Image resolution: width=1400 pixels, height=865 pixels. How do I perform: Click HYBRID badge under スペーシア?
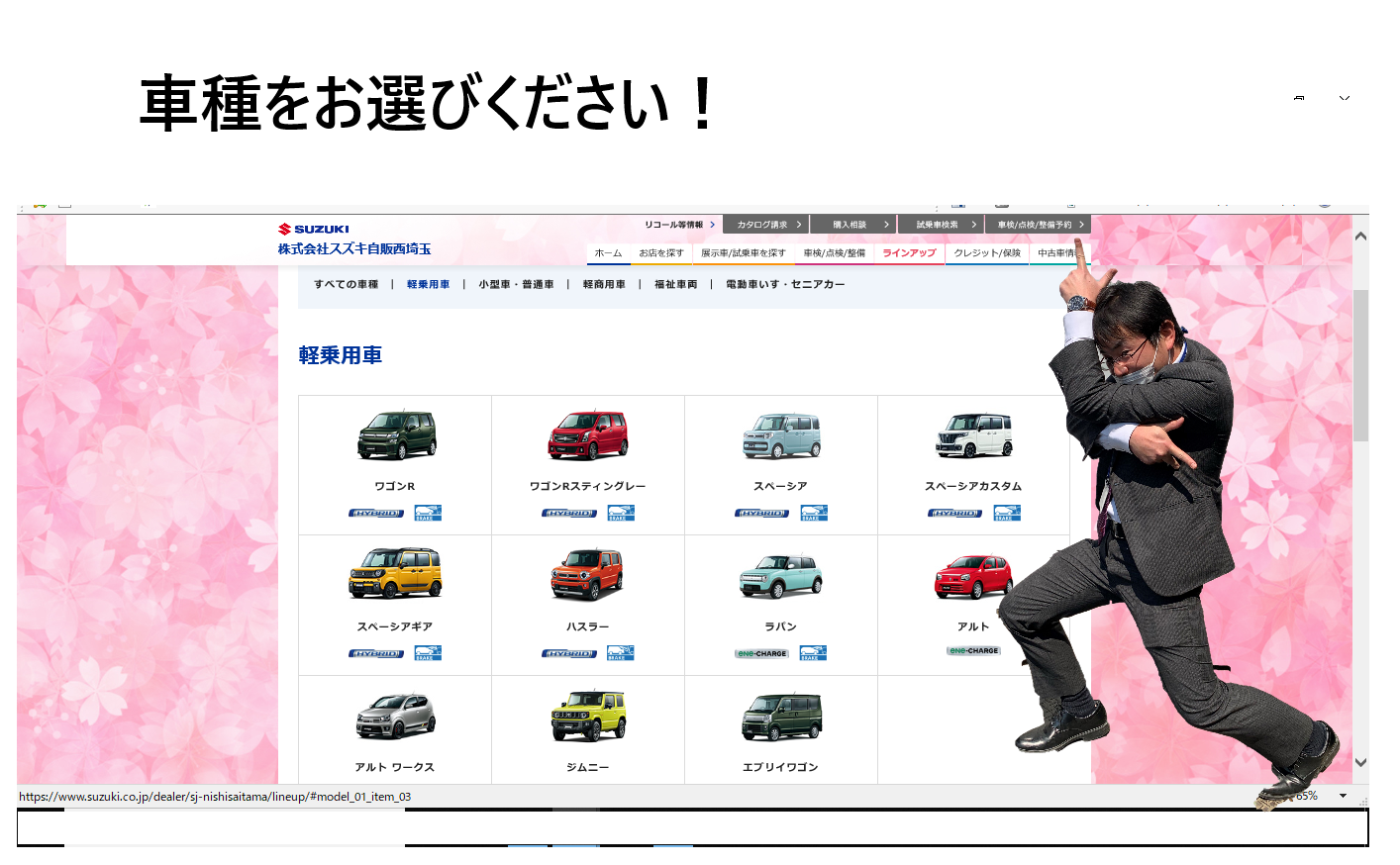(x=762, y=514)
